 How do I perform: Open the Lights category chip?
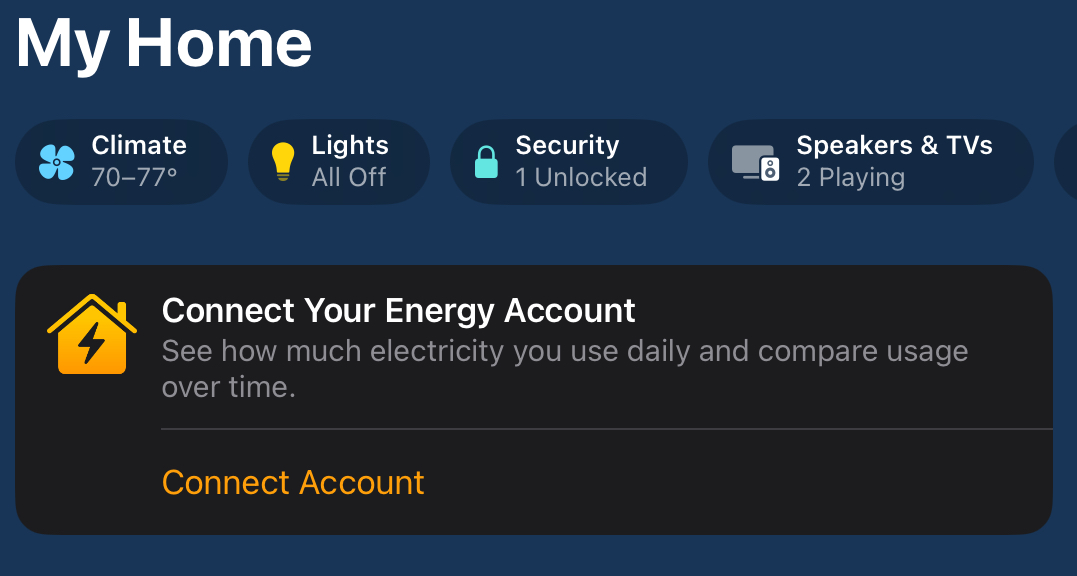339,162
